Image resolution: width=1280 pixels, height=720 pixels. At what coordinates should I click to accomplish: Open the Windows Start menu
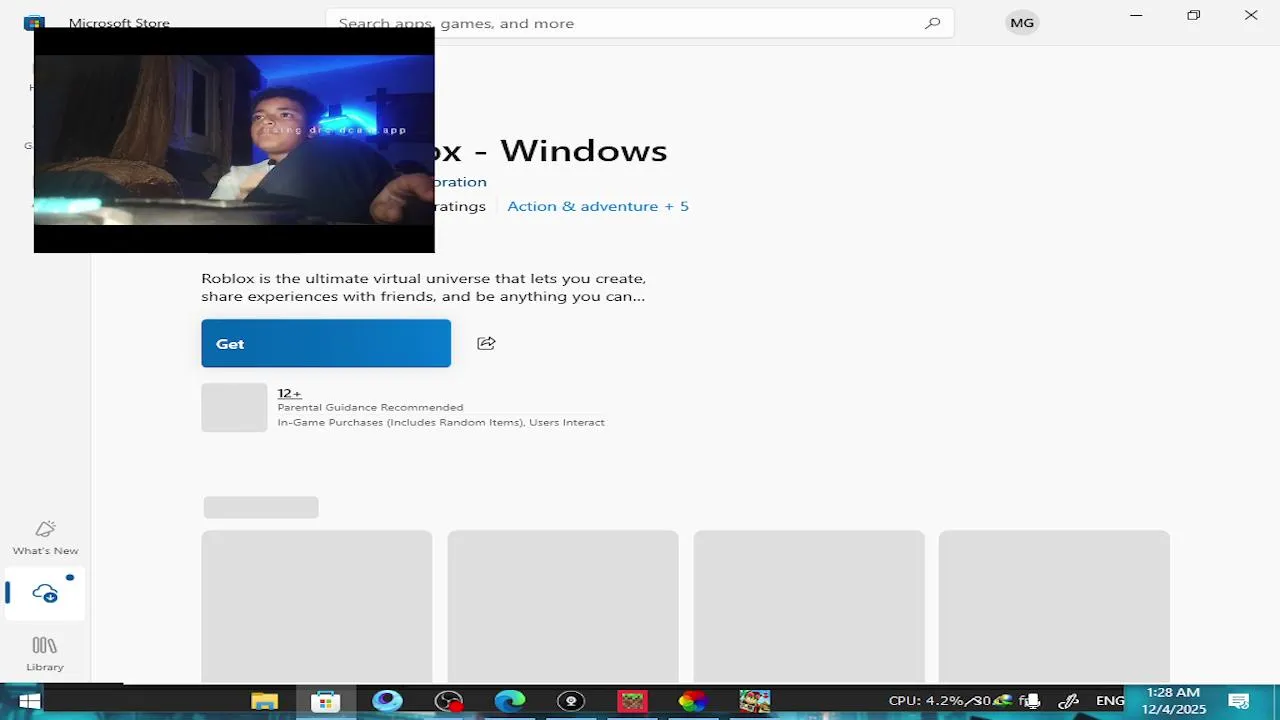(29, 701)
